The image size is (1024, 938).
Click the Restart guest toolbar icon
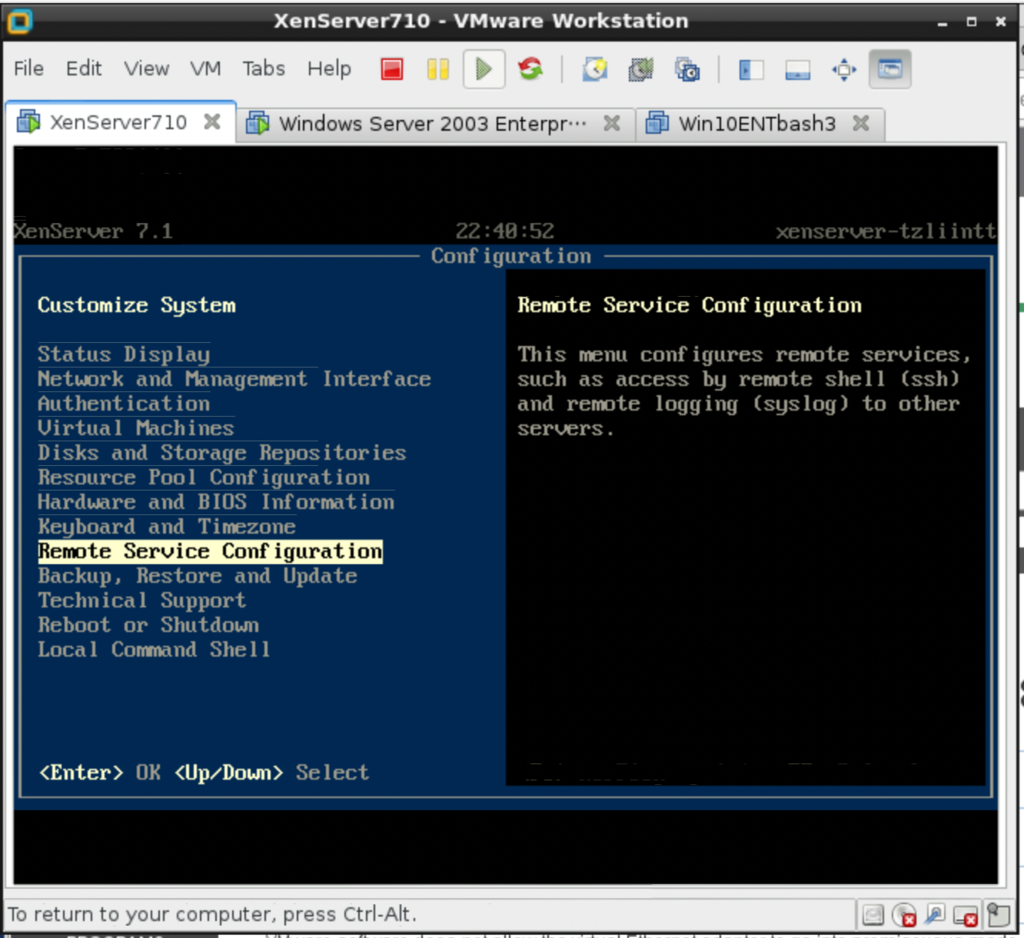click(530, 69)
